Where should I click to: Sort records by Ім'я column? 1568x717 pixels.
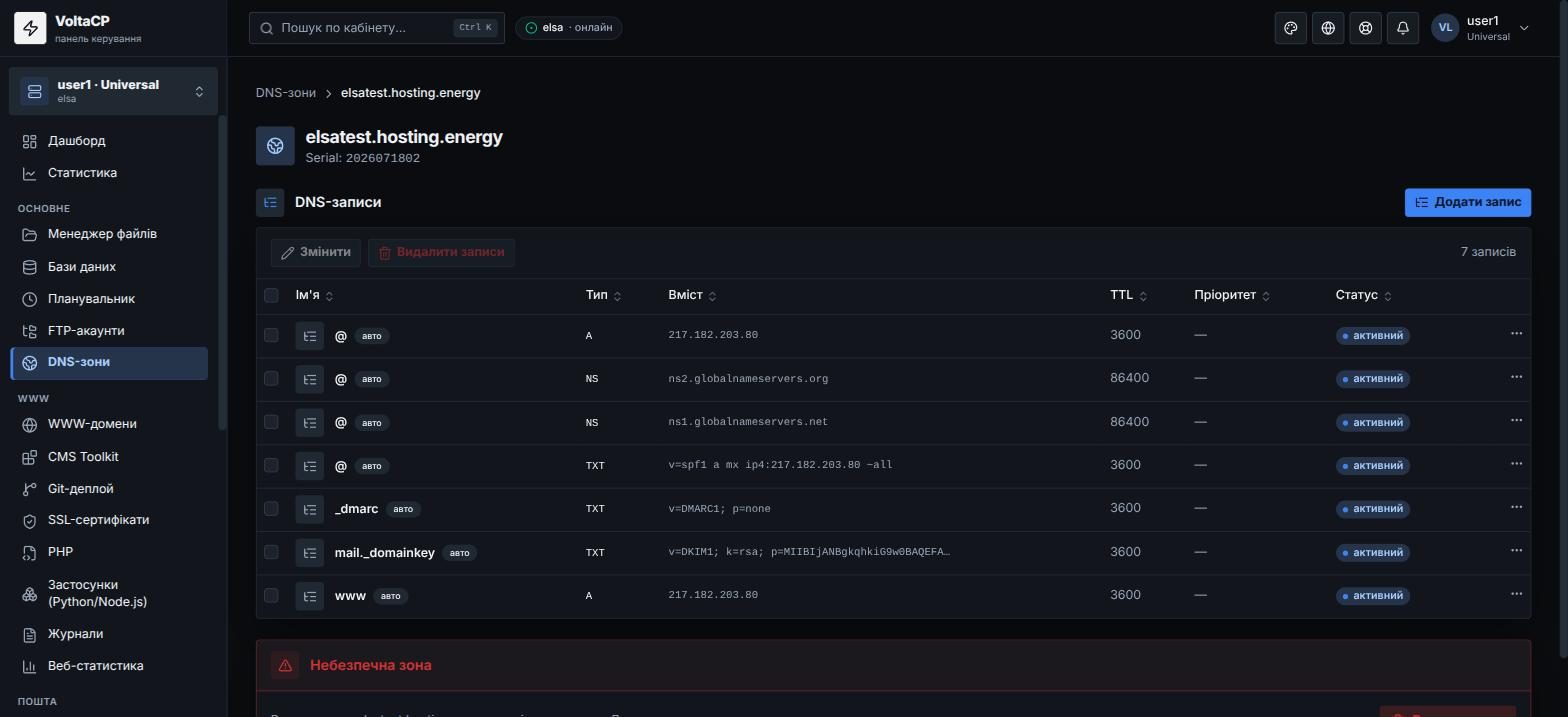point(314,295)
